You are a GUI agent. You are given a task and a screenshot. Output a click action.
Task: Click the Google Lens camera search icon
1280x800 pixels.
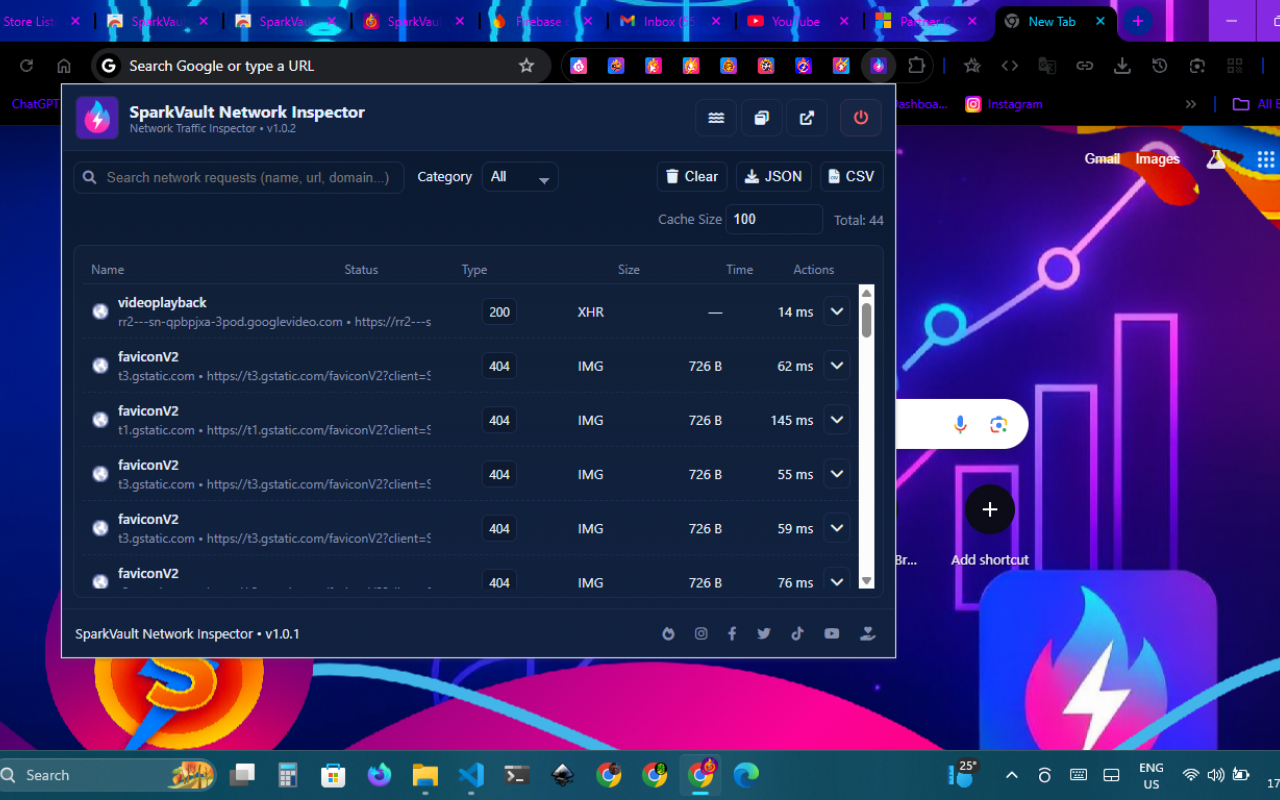[998, 424]
